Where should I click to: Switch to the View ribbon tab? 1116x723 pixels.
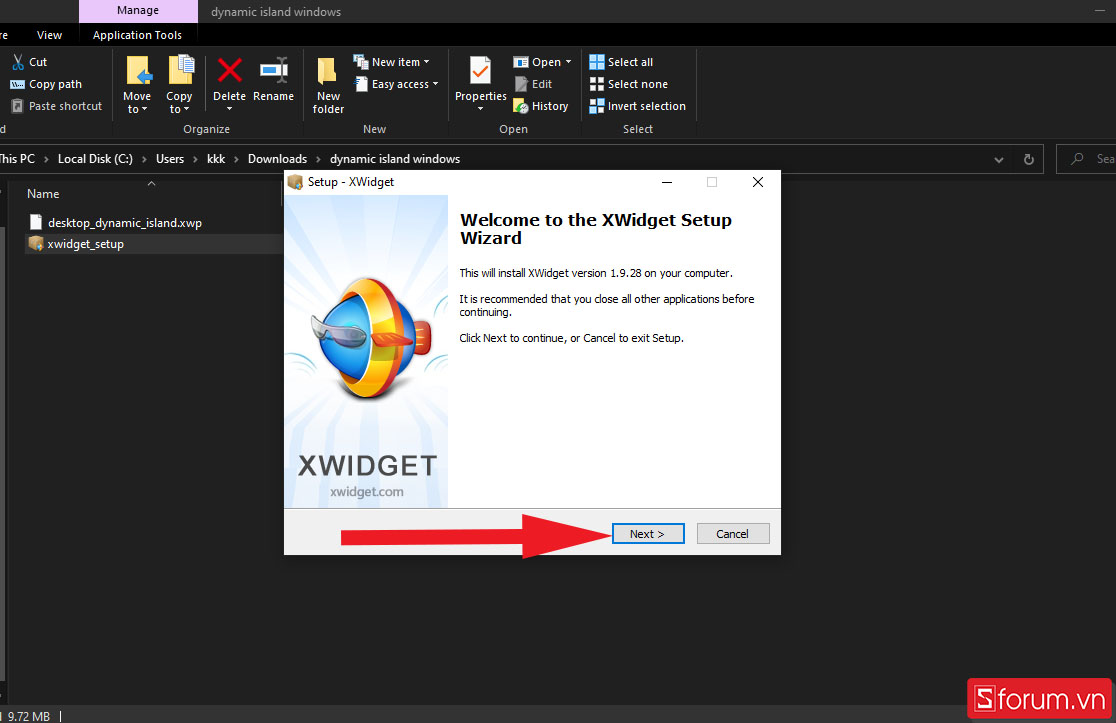tap(49, 35)
